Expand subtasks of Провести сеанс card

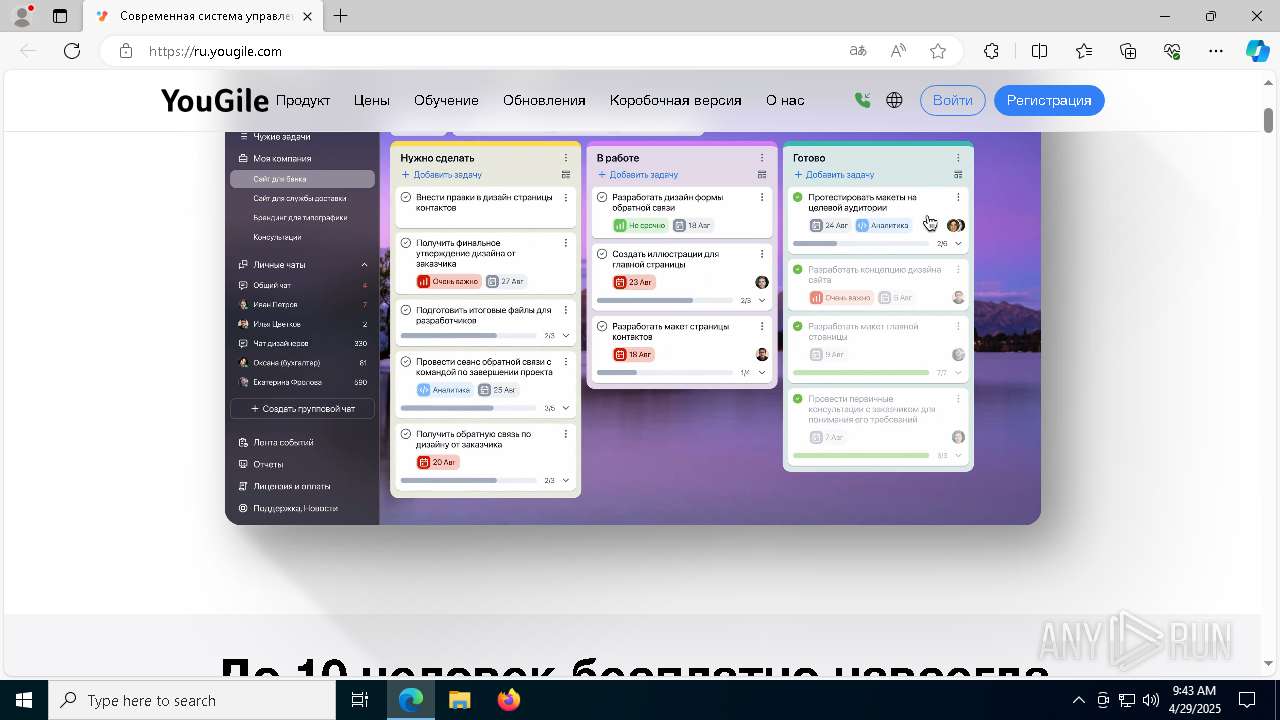tap(566, 408)
